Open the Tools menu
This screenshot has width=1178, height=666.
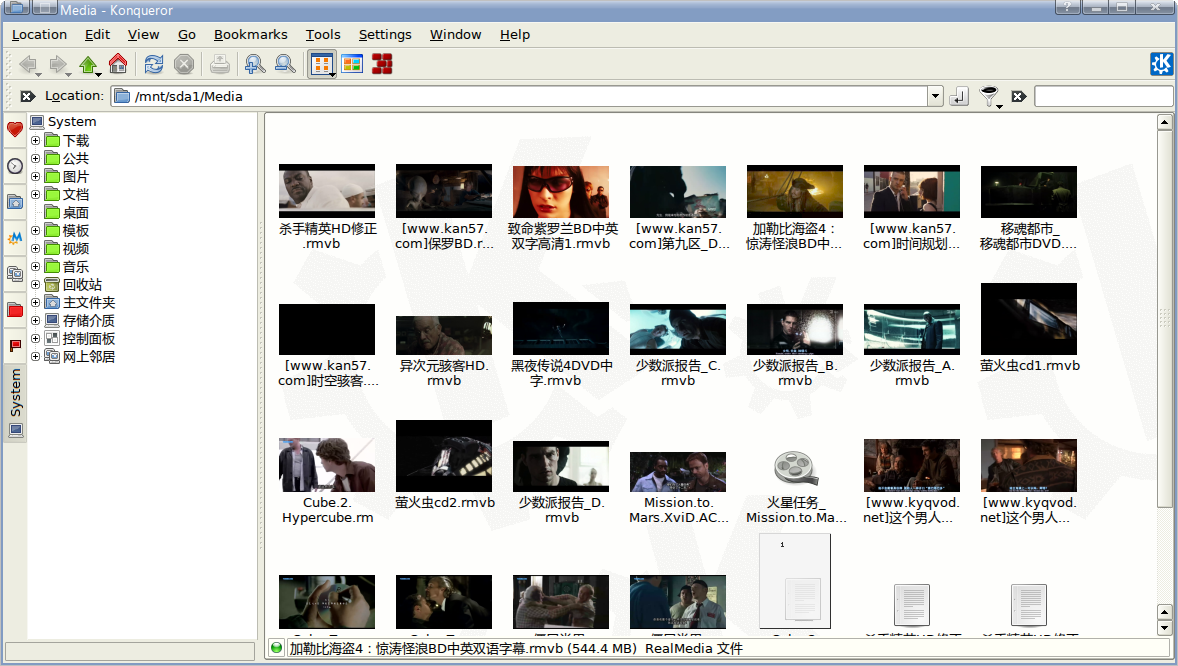[x=323, y=35]
